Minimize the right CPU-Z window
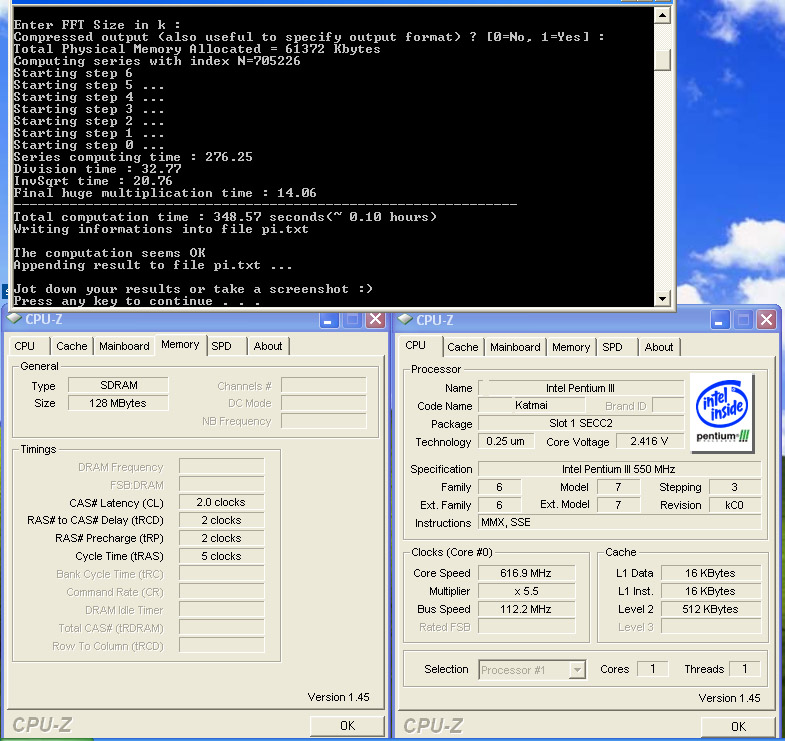Viewport: 785px width, 741px height. (x=719, y=320)
